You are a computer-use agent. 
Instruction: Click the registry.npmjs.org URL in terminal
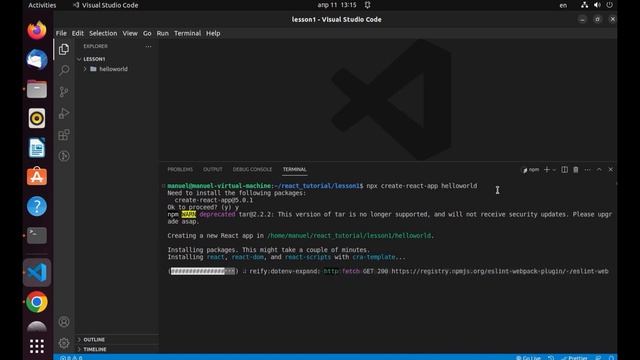coord(500,271)
